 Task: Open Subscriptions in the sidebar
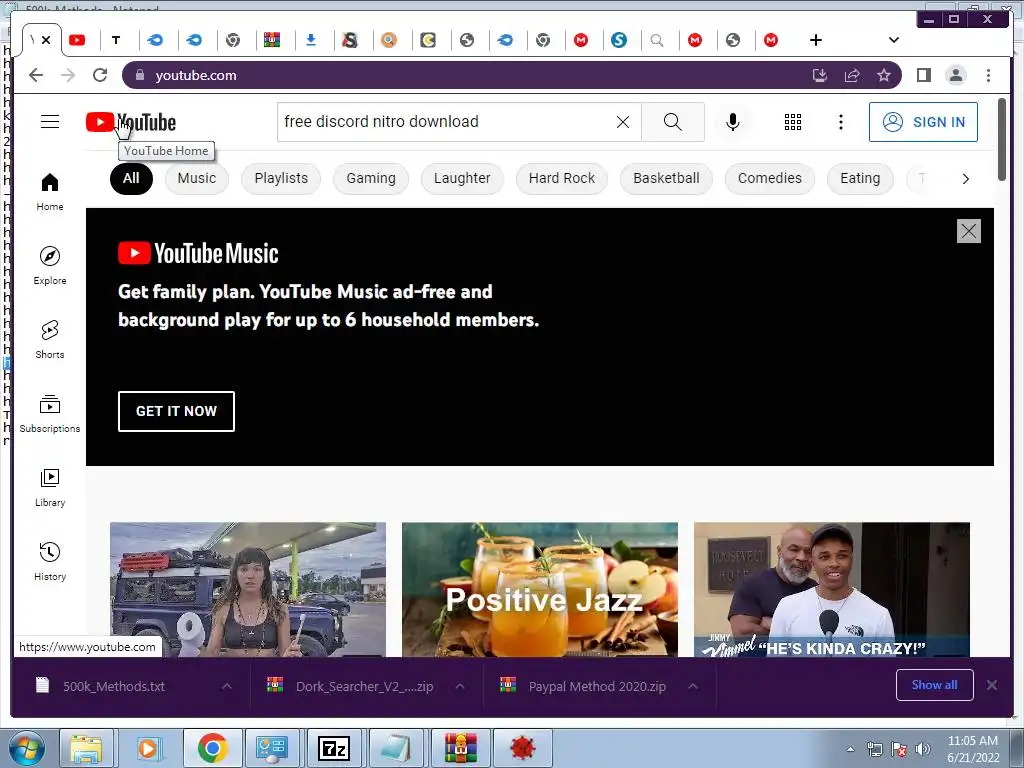coord(50,413)
